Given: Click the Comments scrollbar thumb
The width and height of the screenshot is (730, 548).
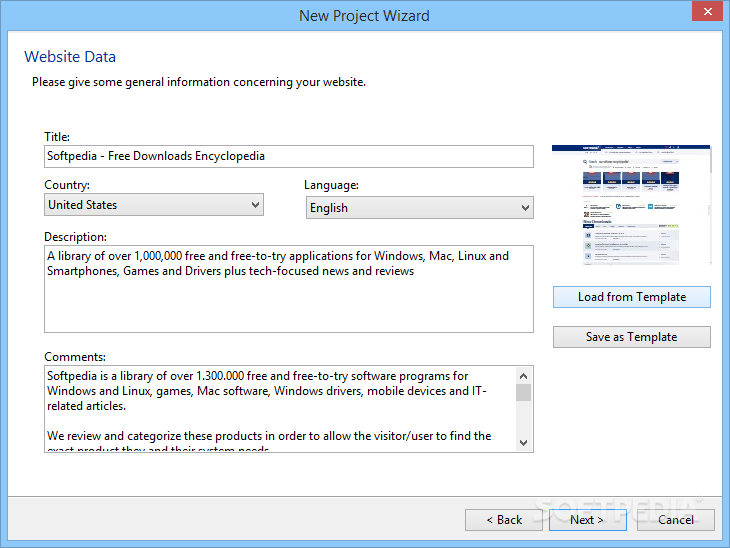Looking at the screenshot, I should (523, 392).
